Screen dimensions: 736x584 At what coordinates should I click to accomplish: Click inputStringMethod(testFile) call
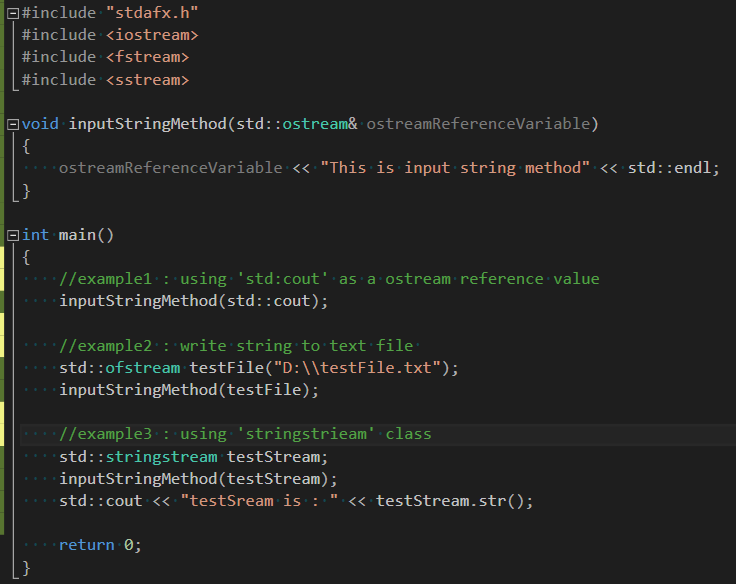pos(189,390)
